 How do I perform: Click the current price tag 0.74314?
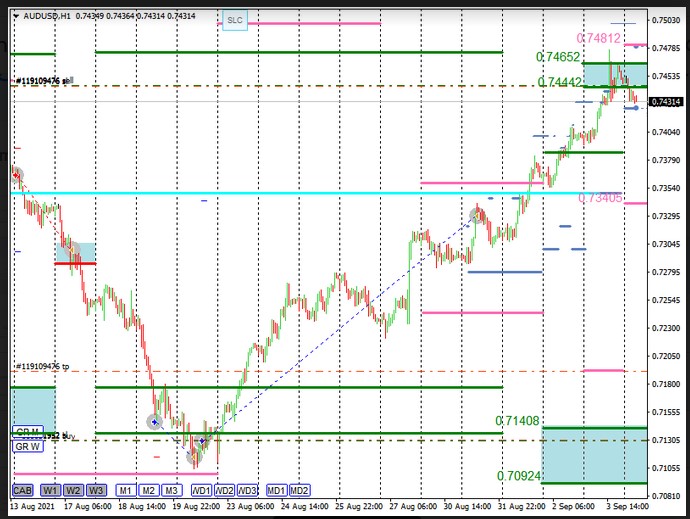pyautogui.click(x=666, y=102)
